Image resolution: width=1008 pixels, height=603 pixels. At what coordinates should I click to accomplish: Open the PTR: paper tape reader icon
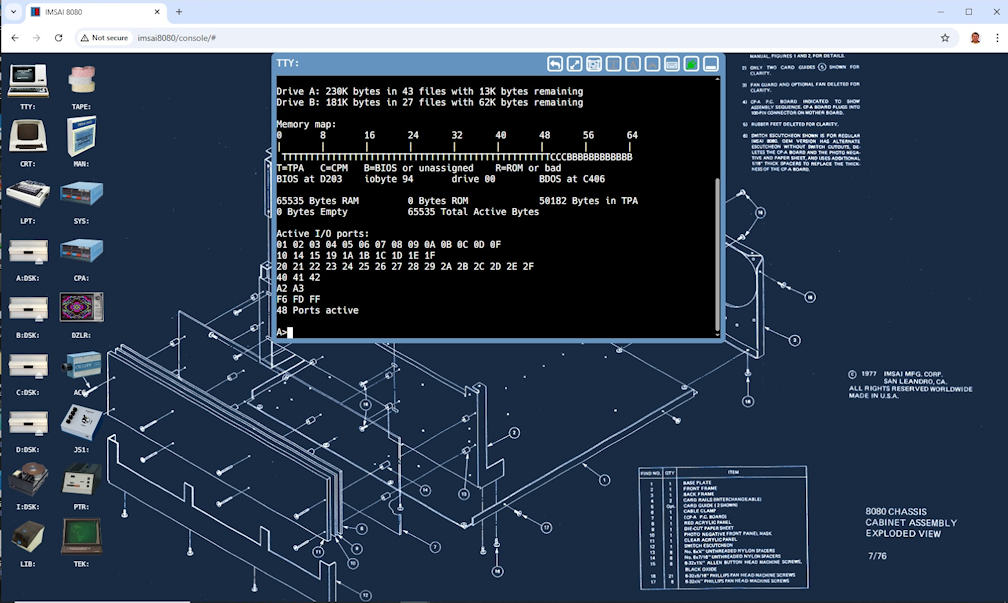click(x=81, y=480)
